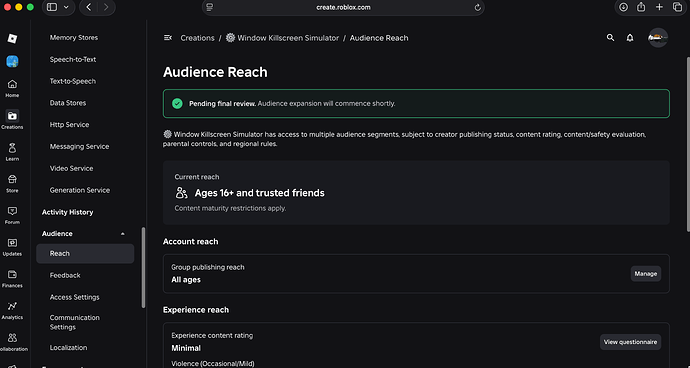The image size is (690, 368).
Task: Open Forum in left rail
Action: [12, 215]
